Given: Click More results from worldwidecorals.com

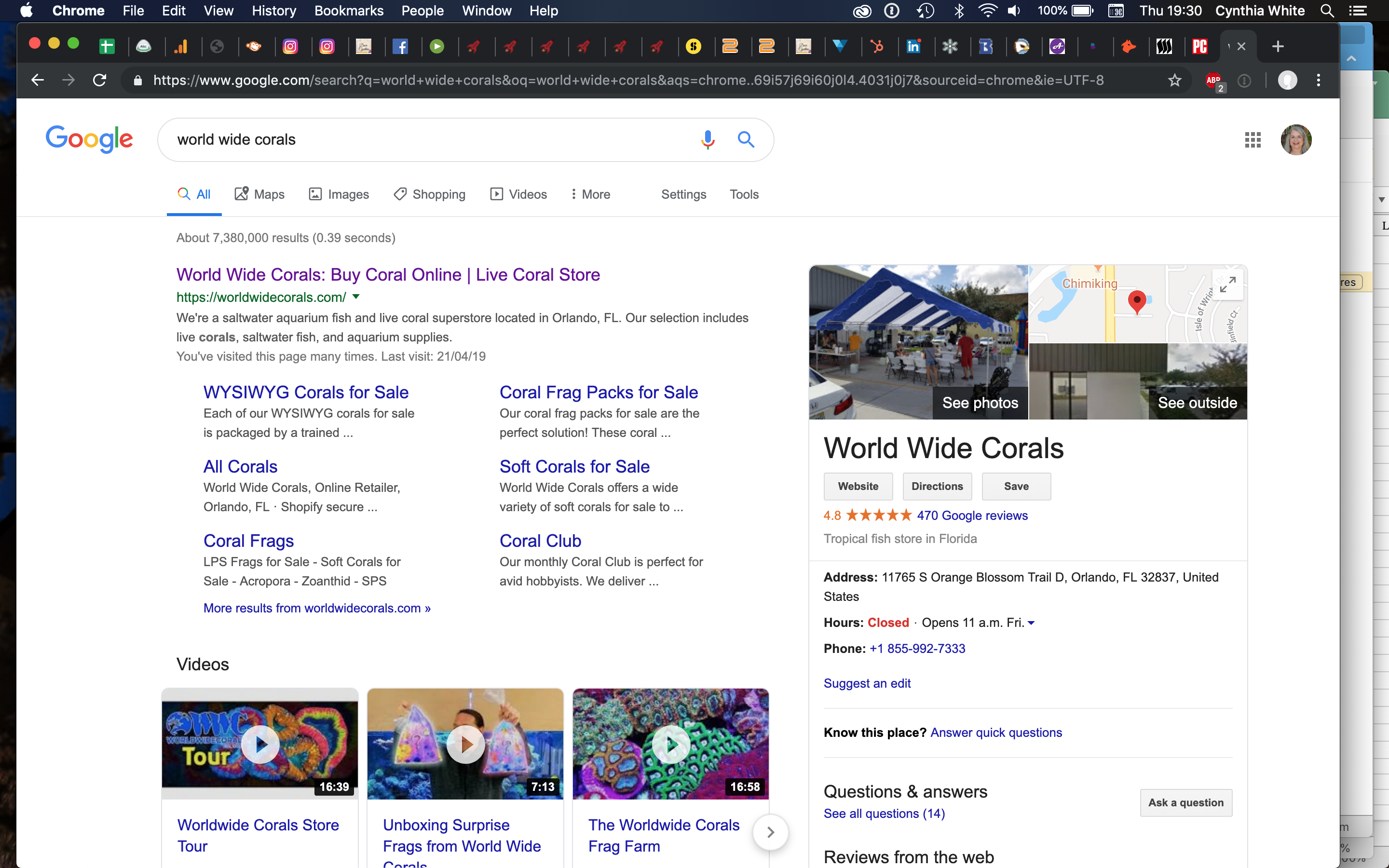Looking at the screenshot, I should 317,608.
